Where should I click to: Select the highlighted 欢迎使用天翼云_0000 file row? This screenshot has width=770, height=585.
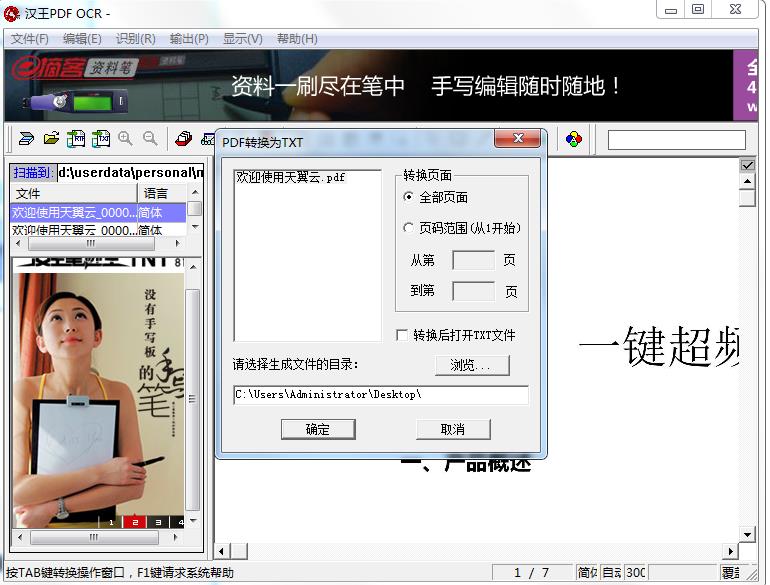[x=98, y=213]
